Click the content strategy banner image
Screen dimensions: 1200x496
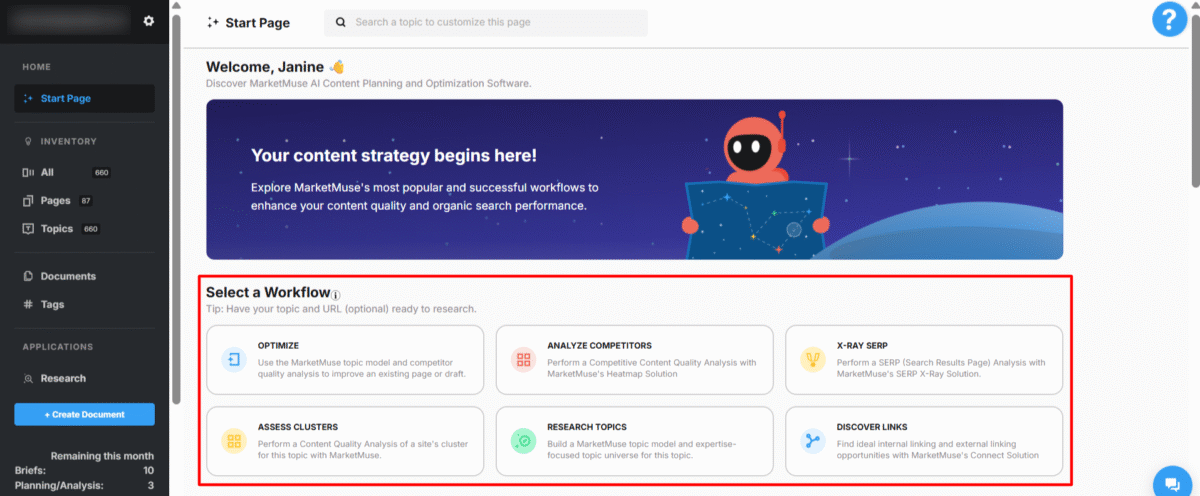pos(634,179)
